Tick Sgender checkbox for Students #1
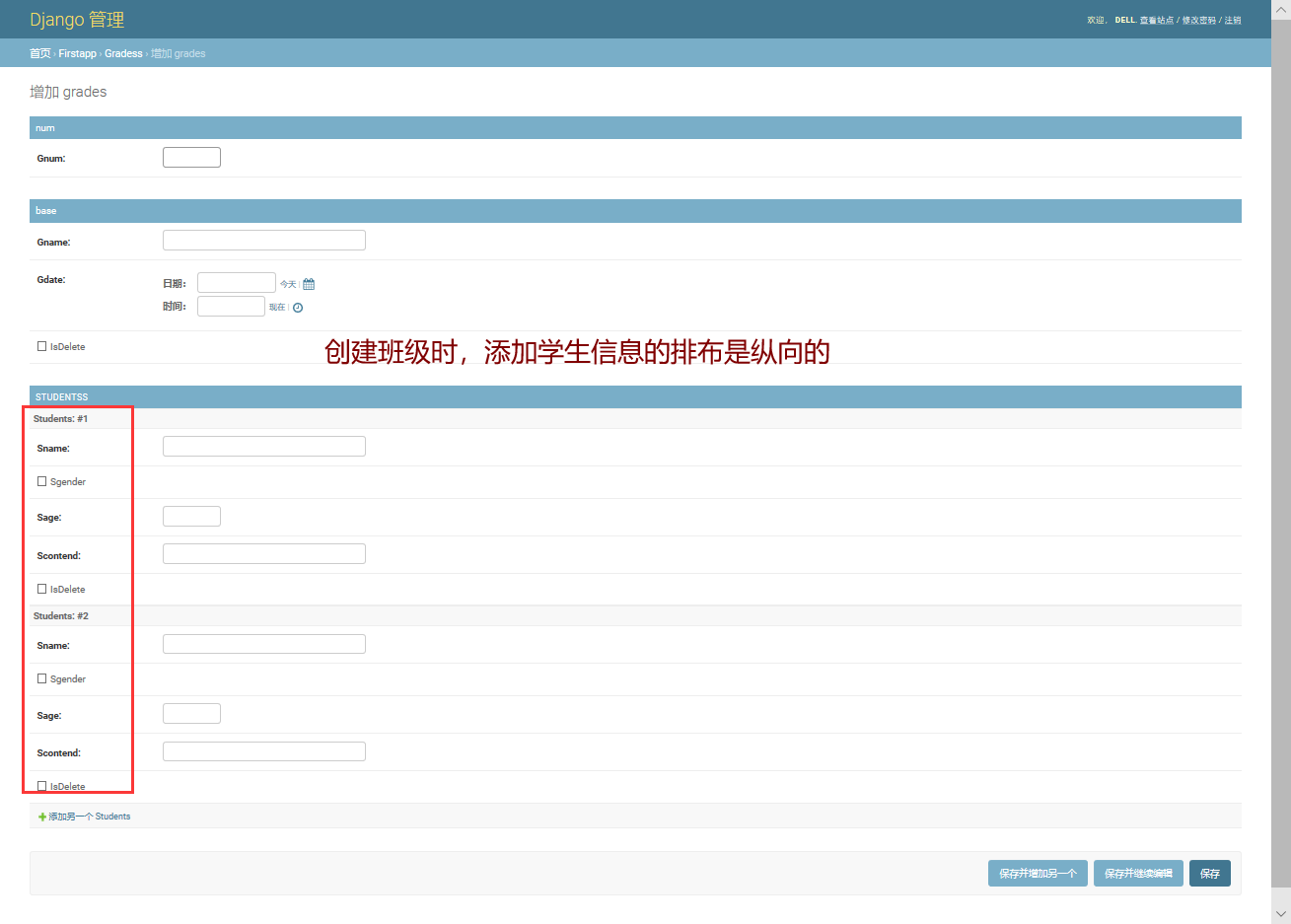 click(x=41, y=481)
